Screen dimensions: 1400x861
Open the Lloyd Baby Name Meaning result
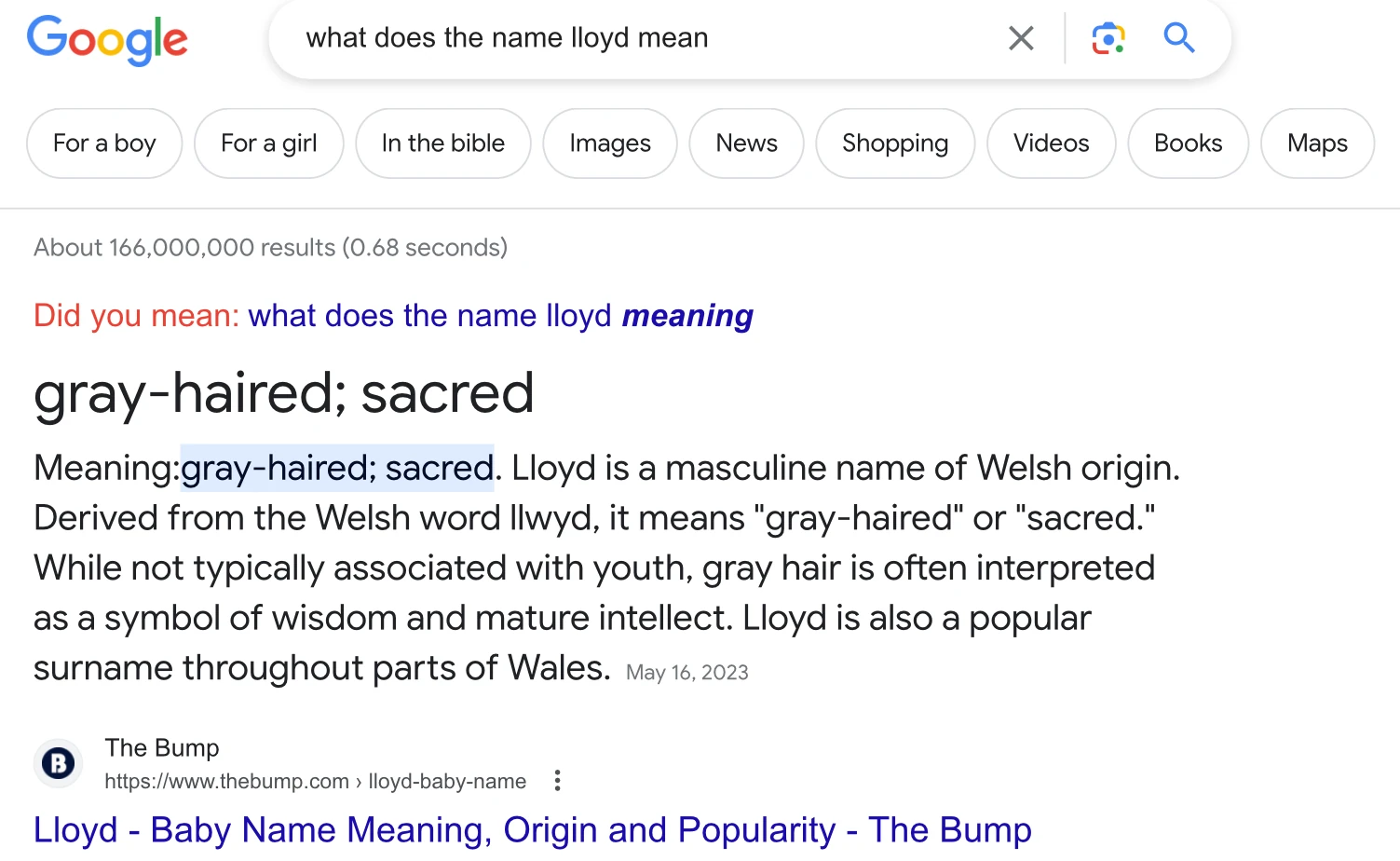532,829
